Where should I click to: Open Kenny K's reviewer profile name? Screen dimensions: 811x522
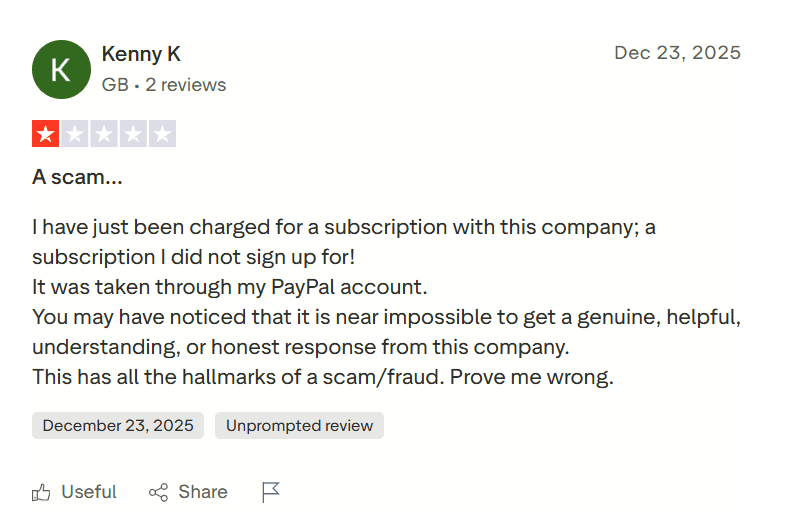coord(141,54)
